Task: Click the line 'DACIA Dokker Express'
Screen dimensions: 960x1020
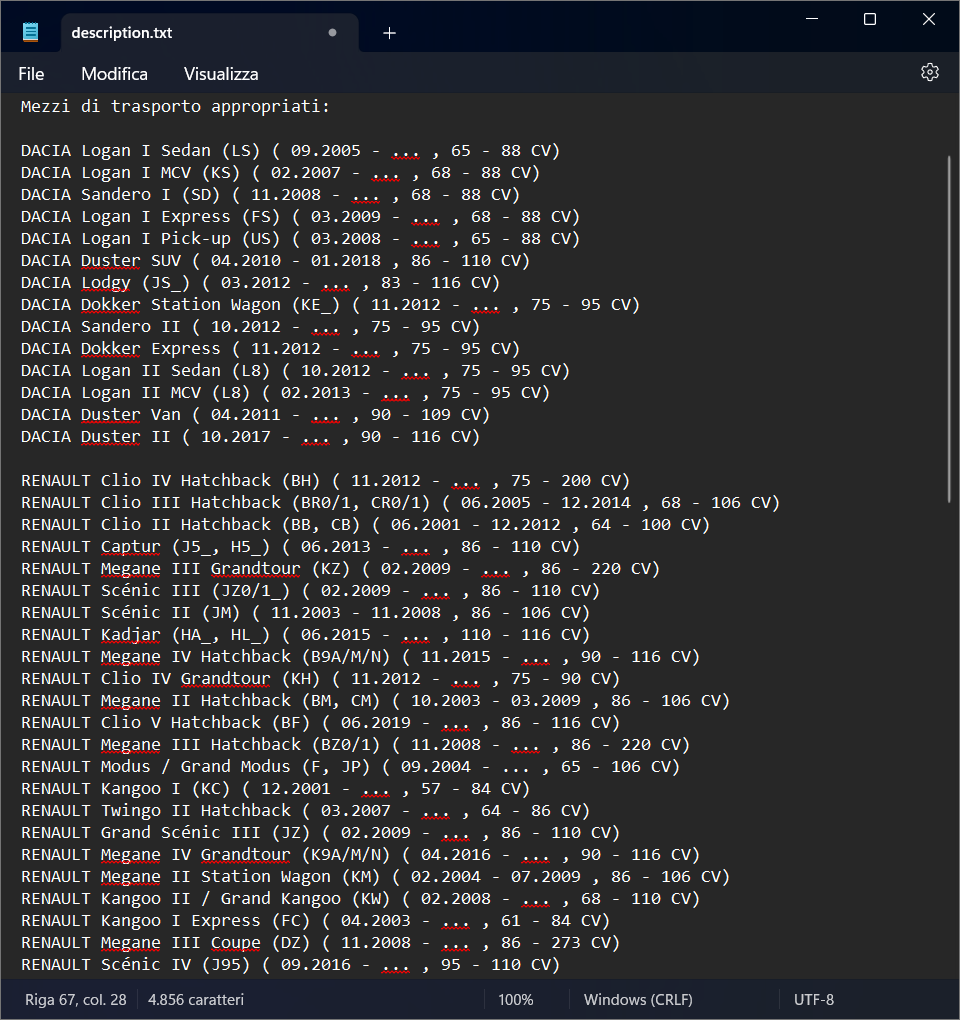Action: [x=271, y=349]
